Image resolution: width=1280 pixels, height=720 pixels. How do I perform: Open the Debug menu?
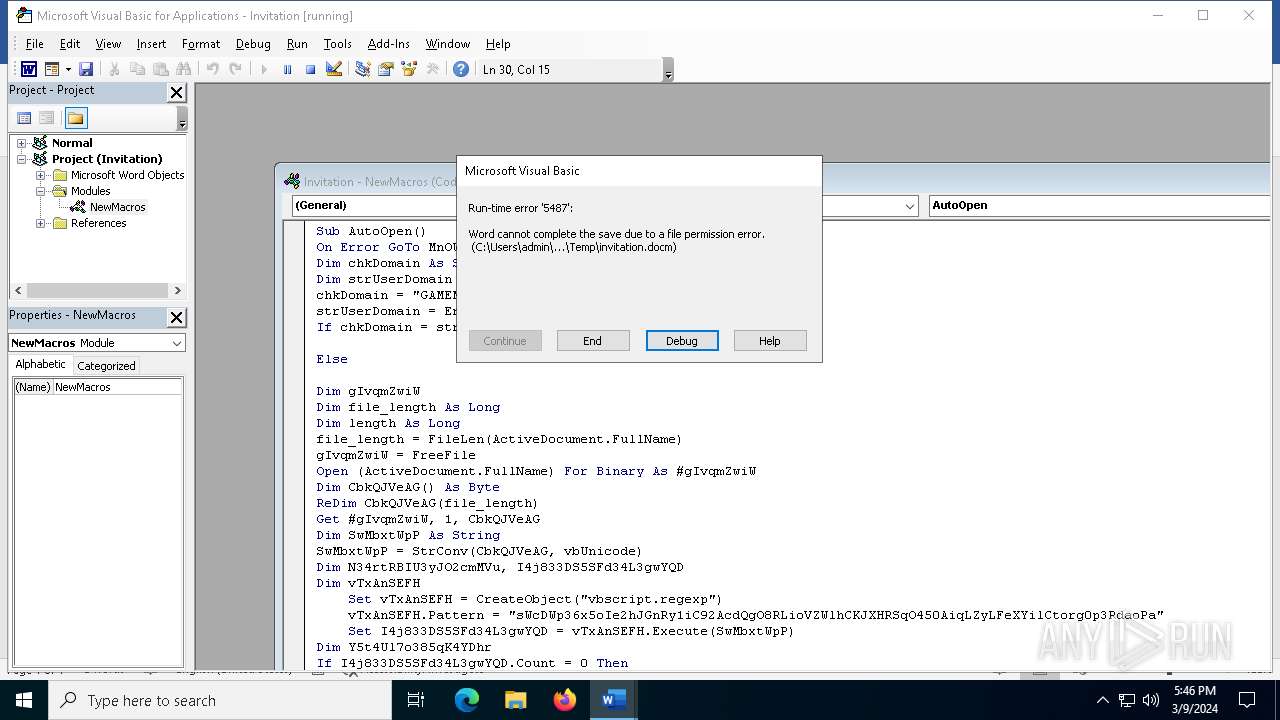tap(253, 44)
